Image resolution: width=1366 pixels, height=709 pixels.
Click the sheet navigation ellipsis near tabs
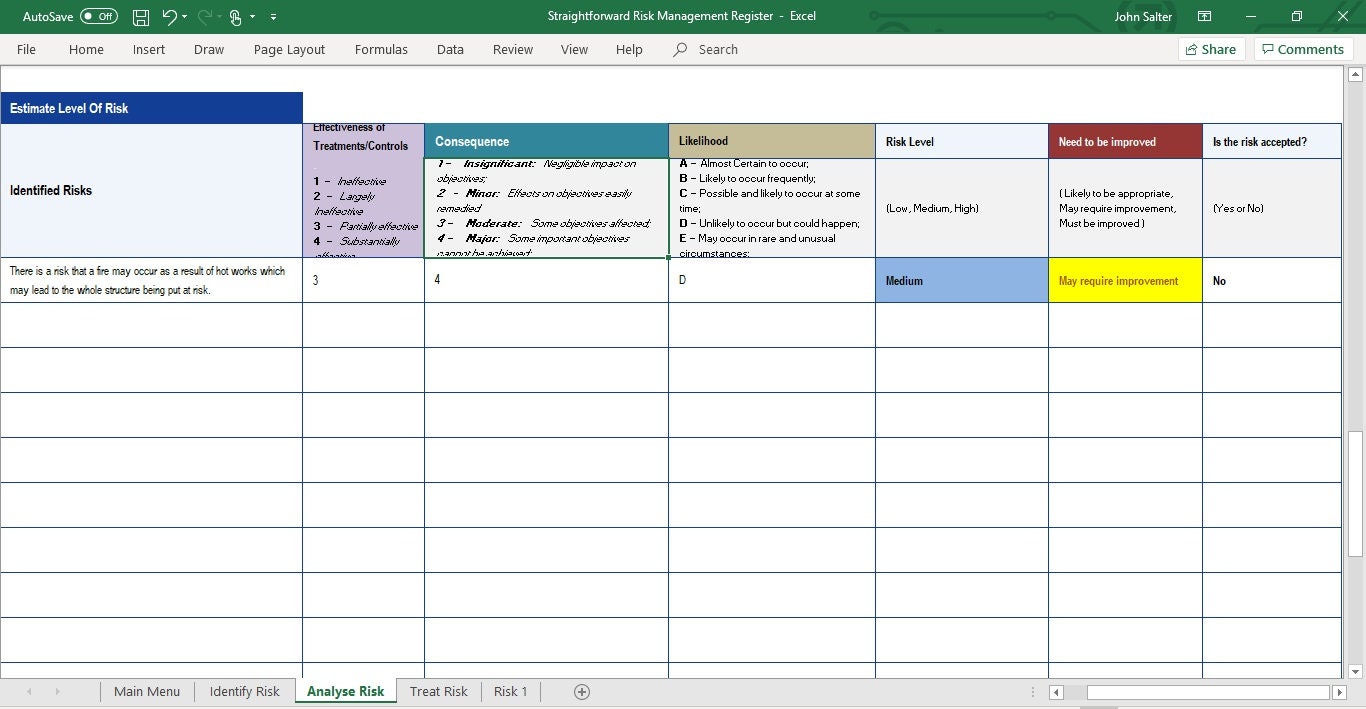click(1033, 691)
